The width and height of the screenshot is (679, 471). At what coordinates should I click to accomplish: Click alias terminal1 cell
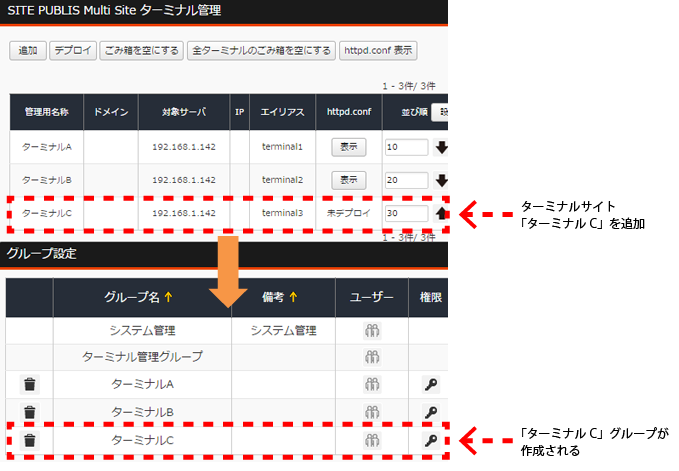[282, 147]
